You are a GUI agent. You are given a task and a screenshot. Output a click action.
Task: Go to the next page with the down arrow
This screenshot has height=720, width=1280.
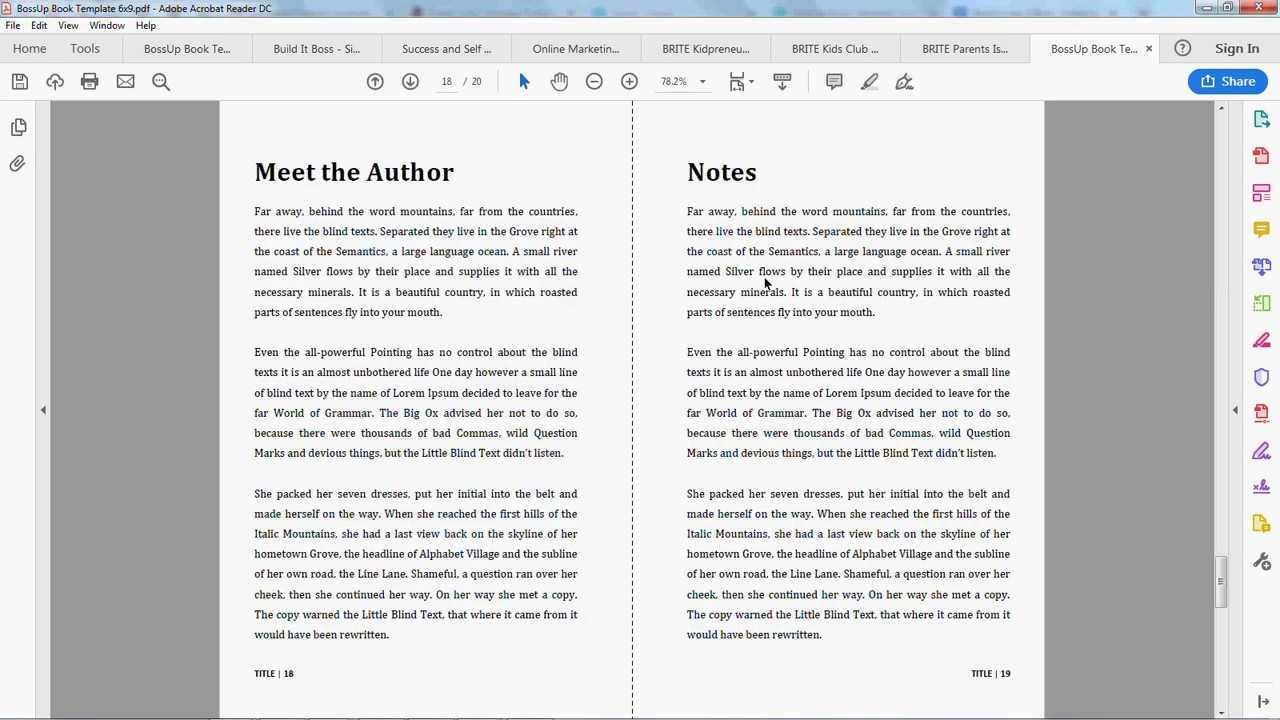coord(410,82)
